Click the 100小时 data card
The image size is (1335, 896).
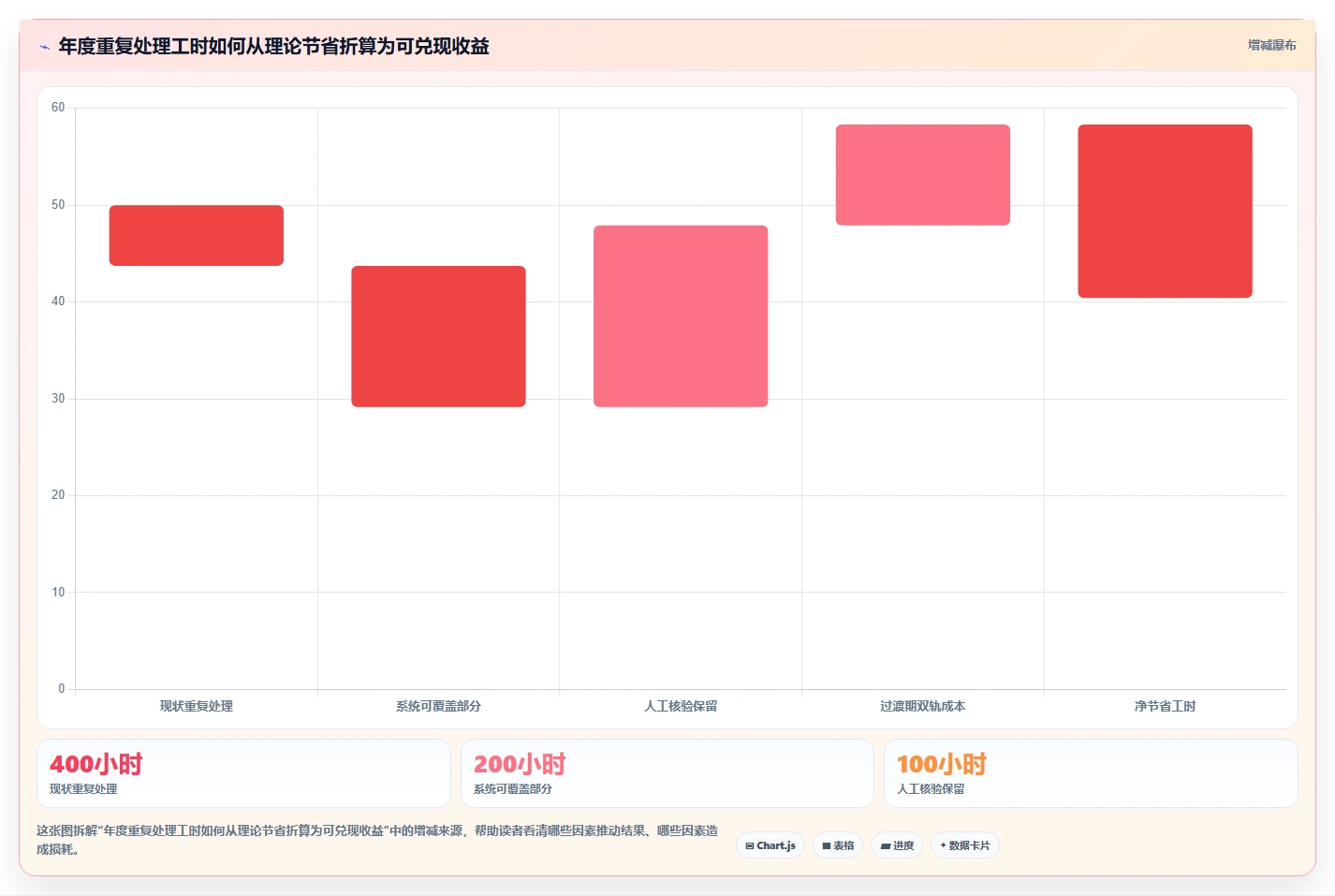tap(1091, 773)
